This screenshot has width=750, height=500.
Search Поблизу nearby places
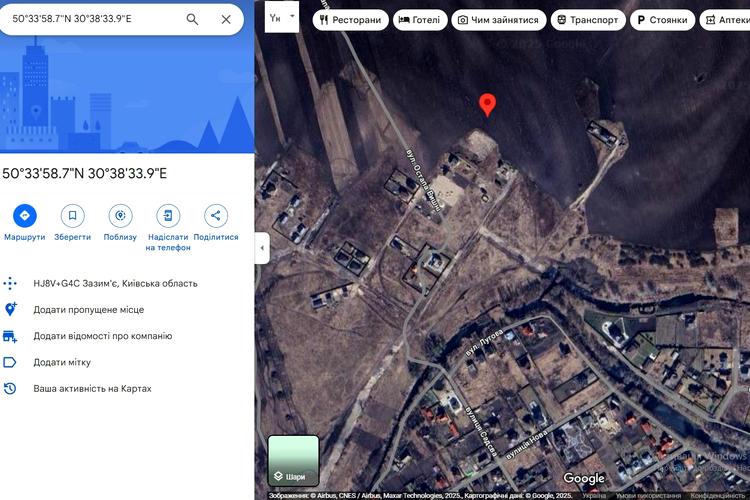tap(120, 216)
